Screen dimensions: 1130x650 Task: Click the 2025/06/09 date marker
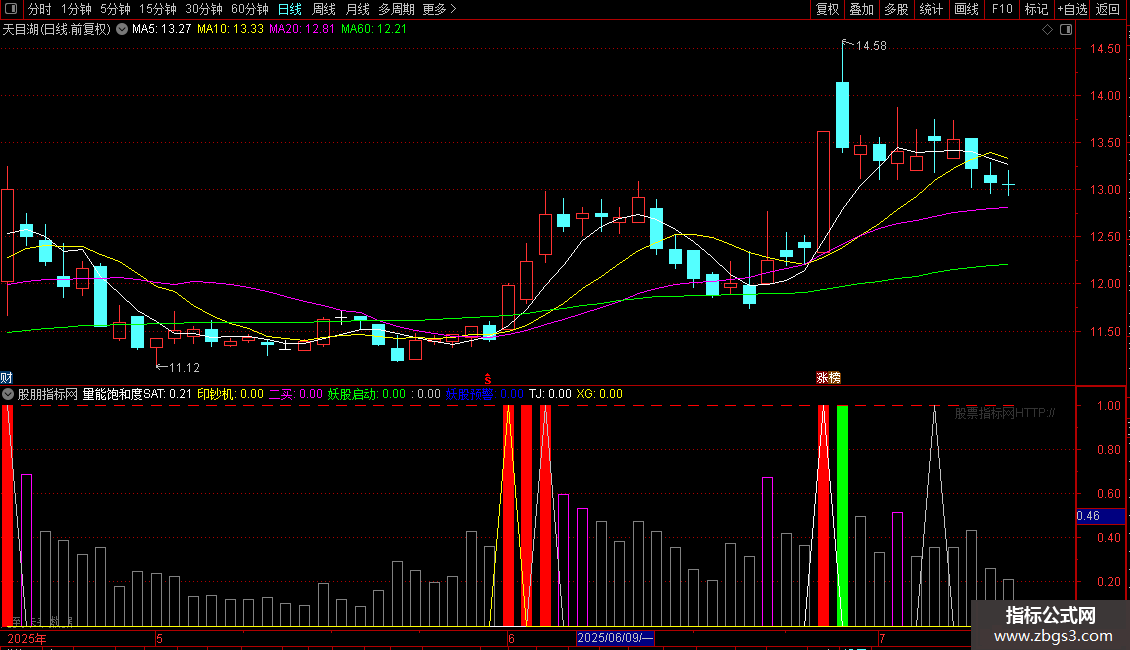point(615,638)
